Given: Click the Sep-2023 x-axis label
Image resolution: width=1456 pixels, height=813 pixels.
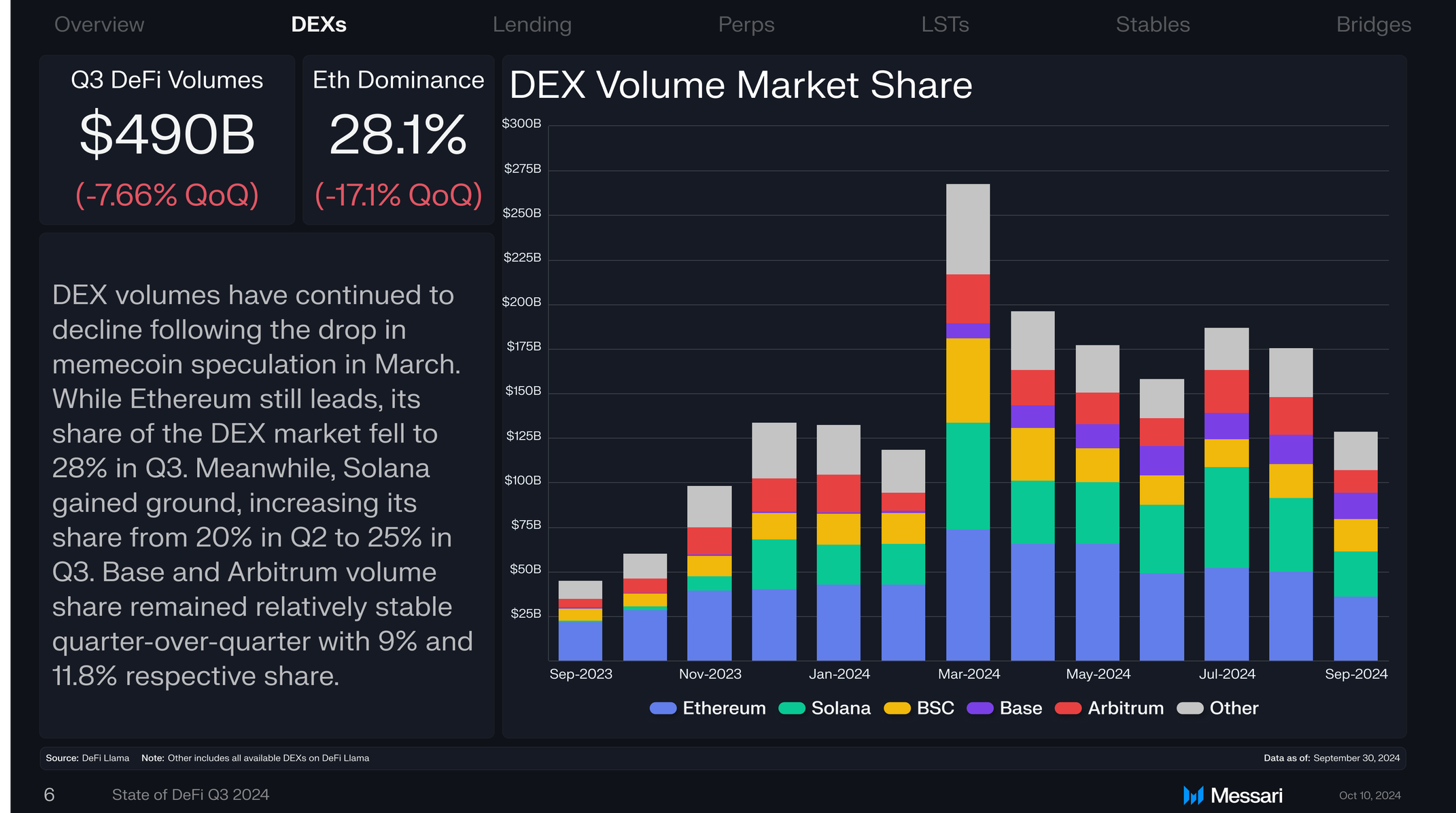Looking at the screenshot, I should point(581,674).
